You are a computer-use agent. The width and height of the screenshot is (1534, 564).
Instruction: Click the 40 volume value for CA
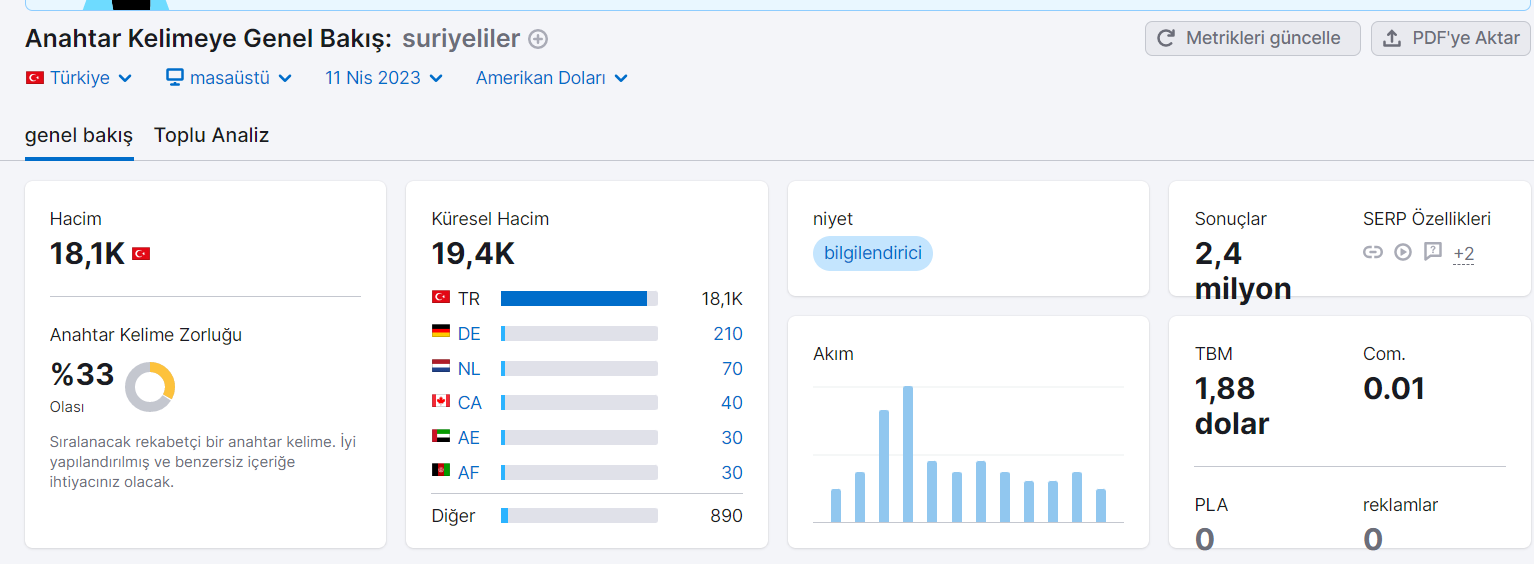(x=732, y=403)
